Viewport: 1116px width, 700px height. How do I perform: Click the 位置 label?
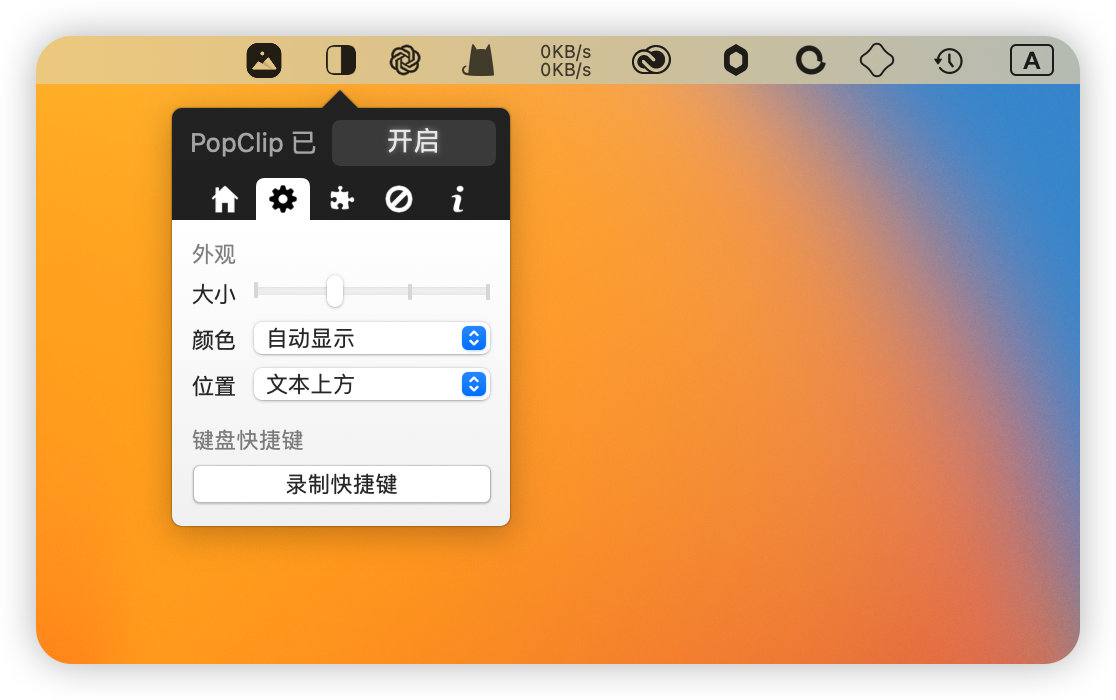pos(214,386)
